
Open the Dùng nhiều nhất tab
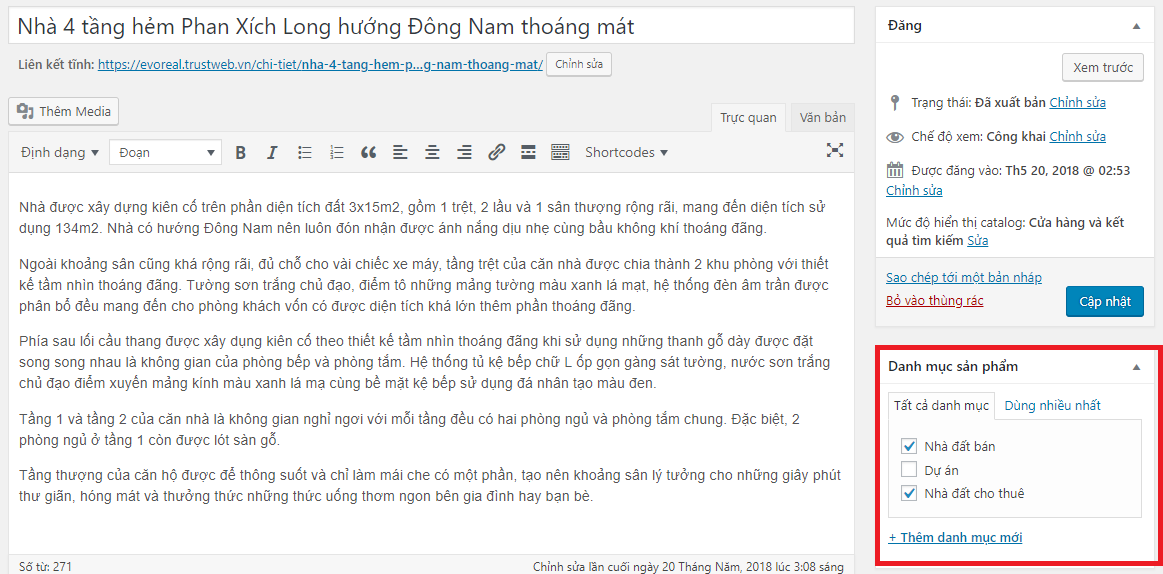click(1052, 405)
